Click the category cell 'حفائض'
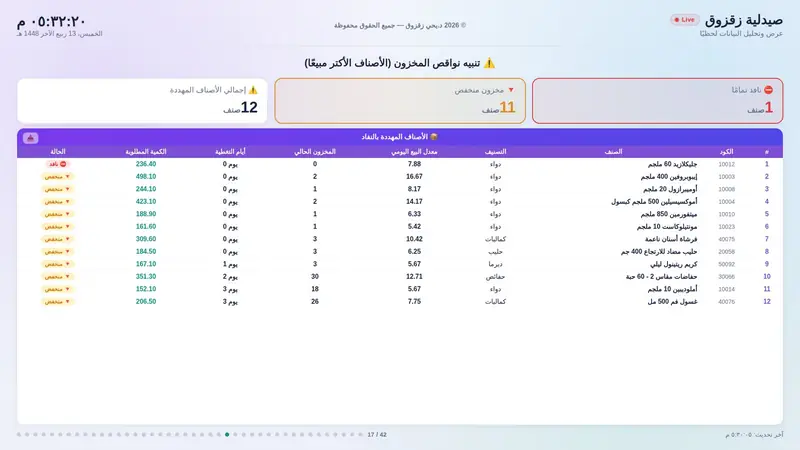Screen dimensions: 800x450 coord(495,277)
